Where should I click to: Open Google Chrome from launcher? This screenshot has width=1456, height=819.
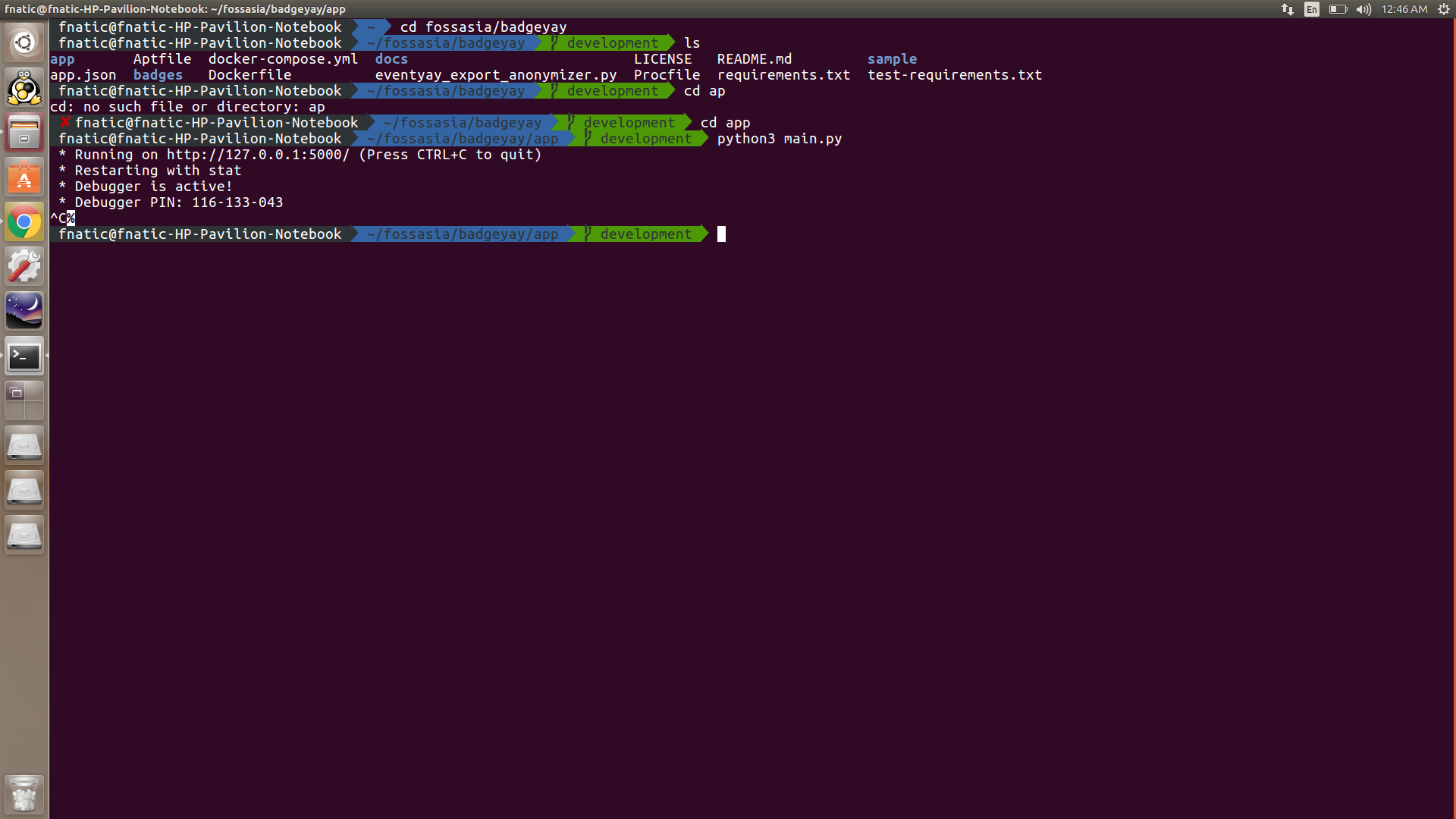coord(24,222)
